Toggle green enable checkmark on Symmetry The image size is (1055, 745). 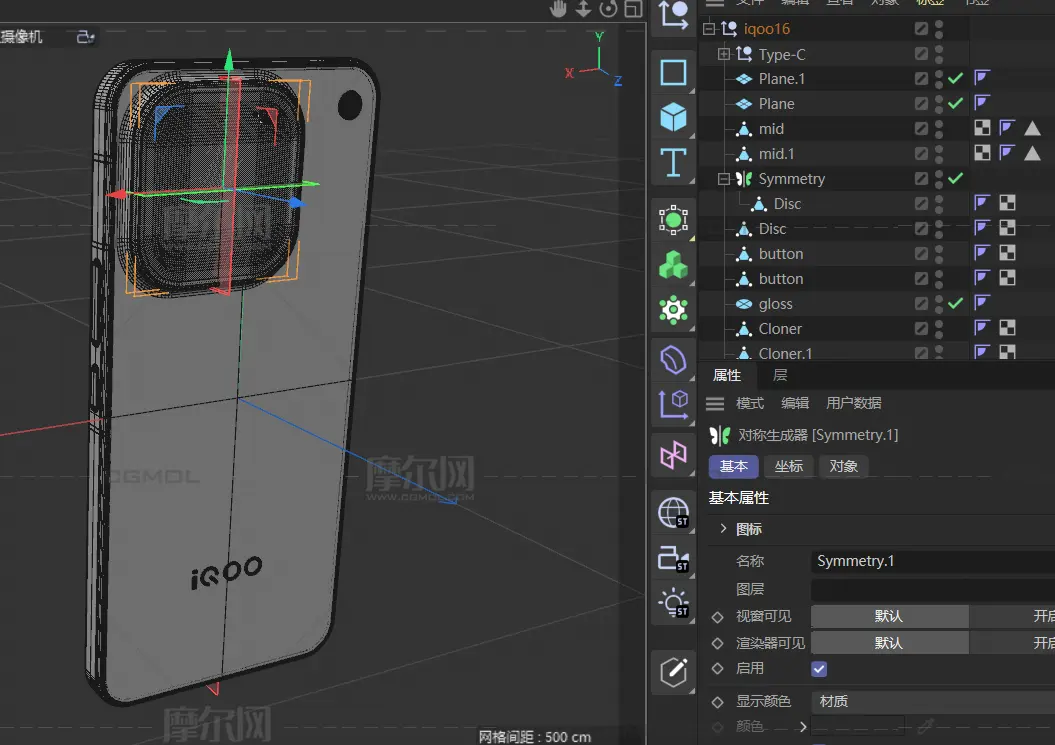[x=955, y=178]
